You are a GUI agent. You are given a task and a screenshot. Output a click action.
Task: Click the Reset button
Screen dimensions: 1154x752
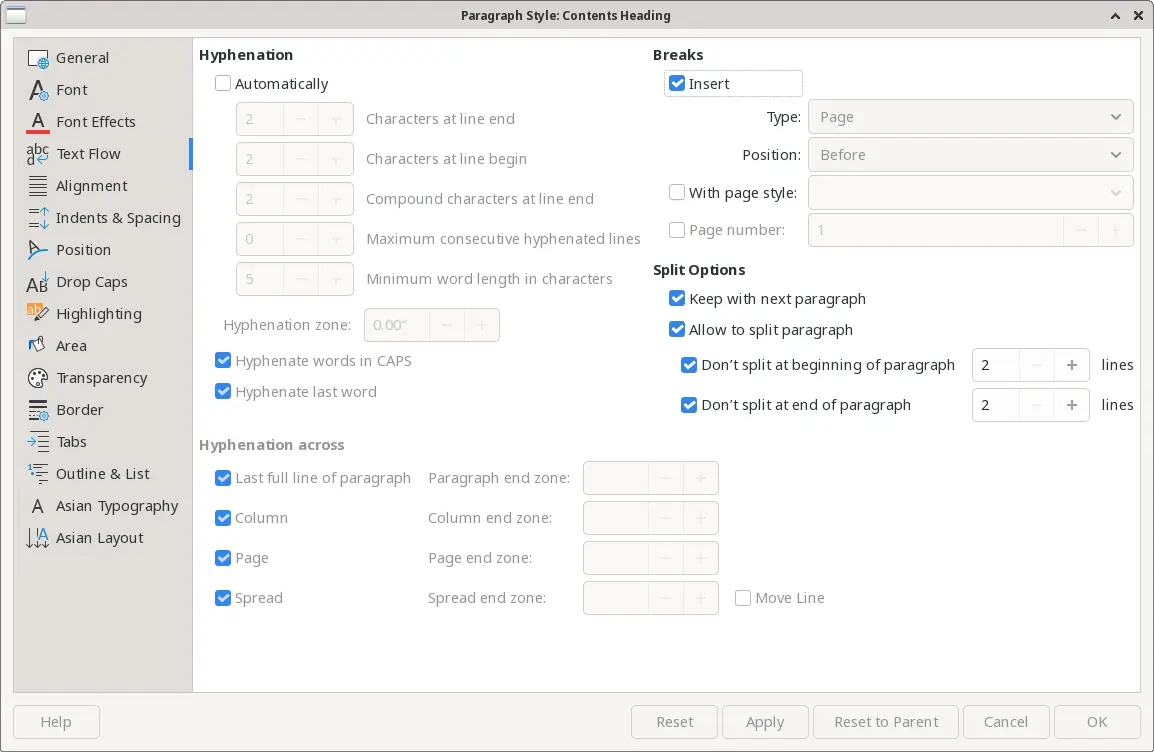674,722
